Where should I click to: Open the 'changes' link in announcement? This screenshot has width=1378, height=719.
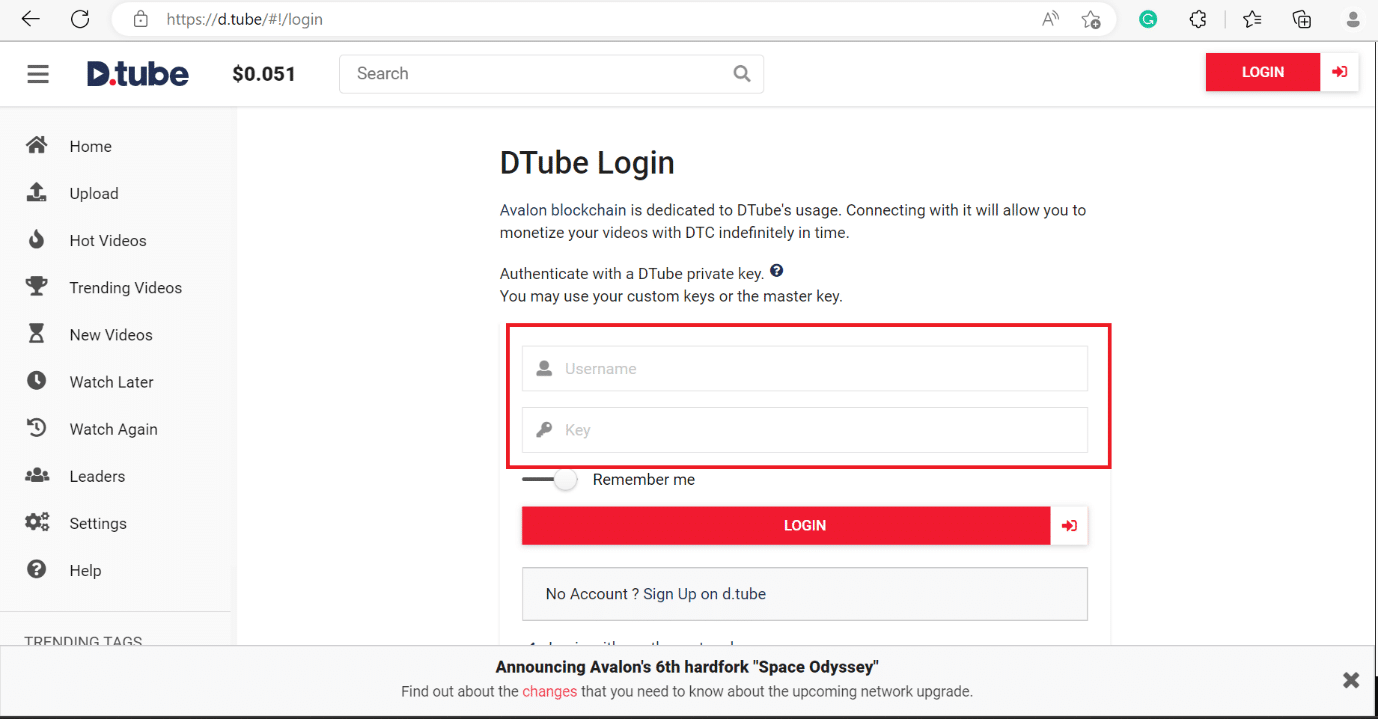coord(549,691)
